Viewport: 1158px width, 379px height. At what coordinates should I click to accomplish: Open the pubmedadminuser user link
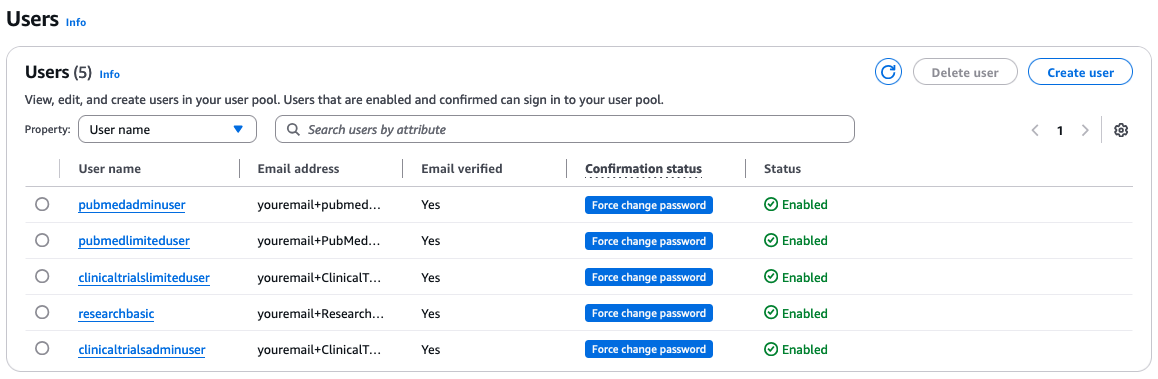pyautogui.click(x=131, y=205)
